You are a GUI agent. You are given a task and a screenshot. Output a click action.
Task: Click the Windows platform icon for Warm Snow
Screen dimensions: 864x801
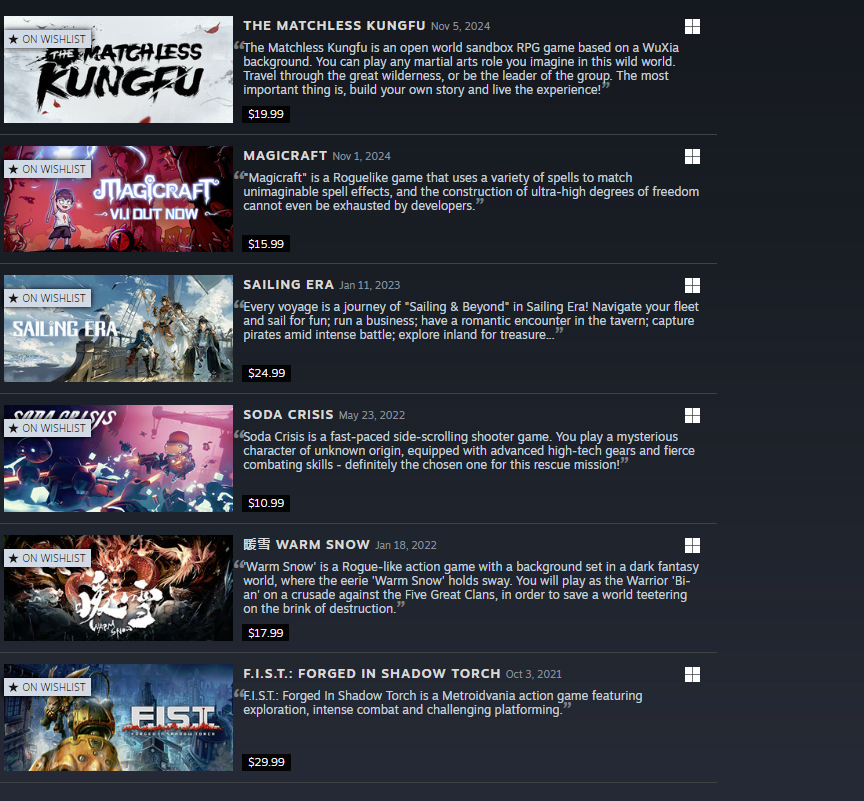692,545
